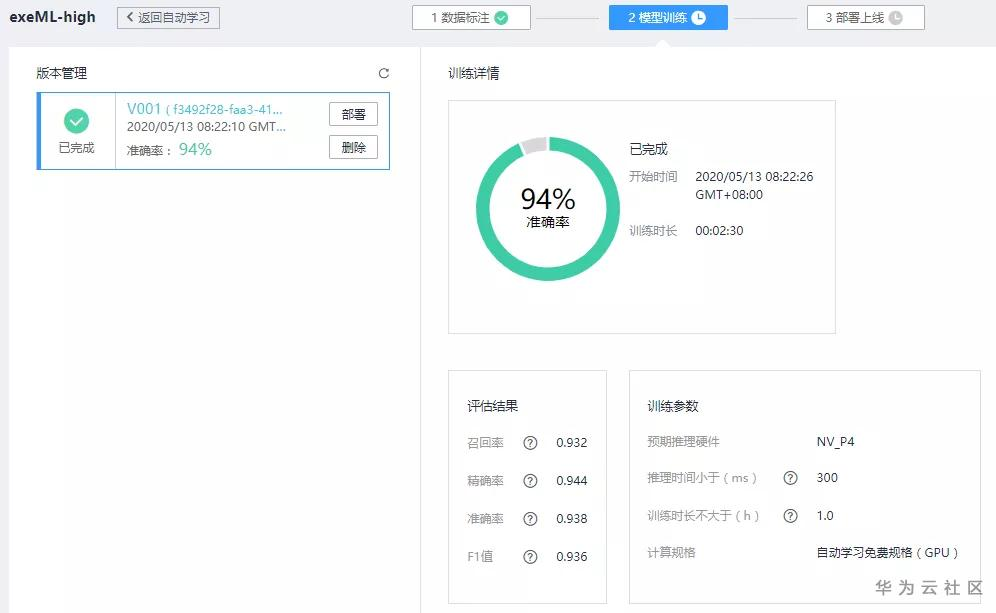Click the green check icon on 数据标注 step
The height and width of the screenshot is (613, 996).
501,18
